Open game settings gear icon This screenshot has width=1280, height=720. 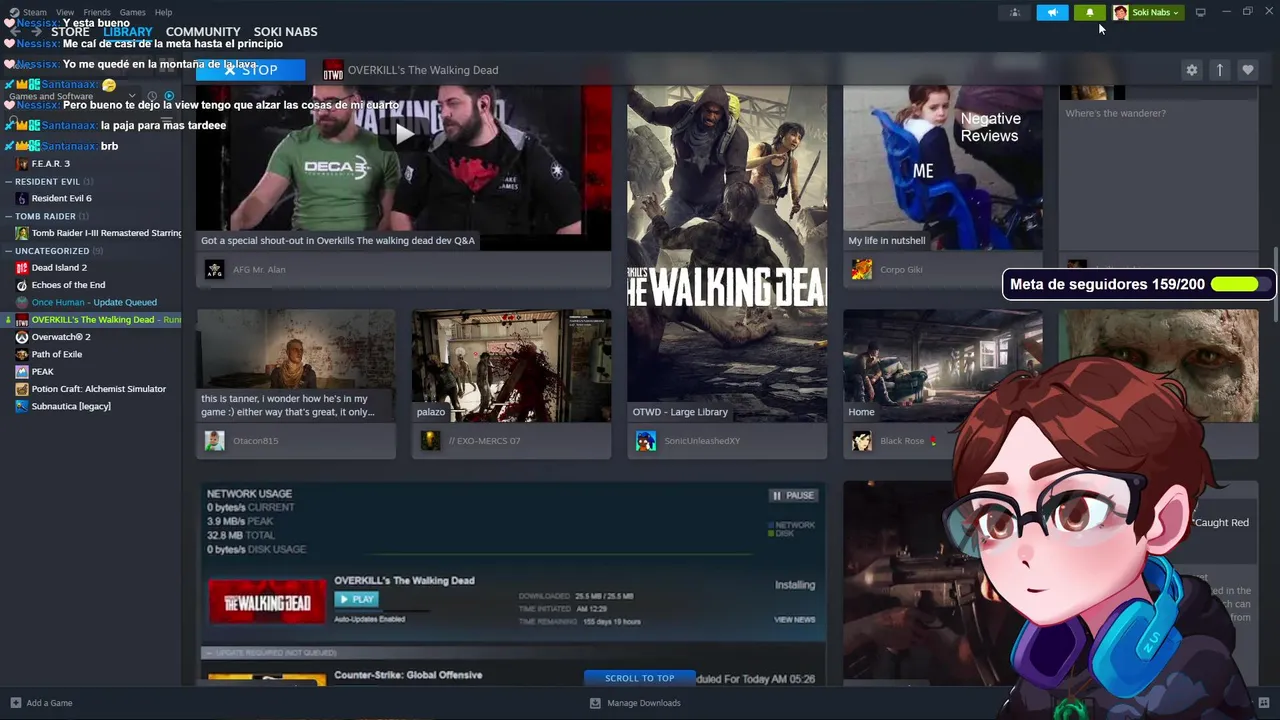tap(1191, 70)
